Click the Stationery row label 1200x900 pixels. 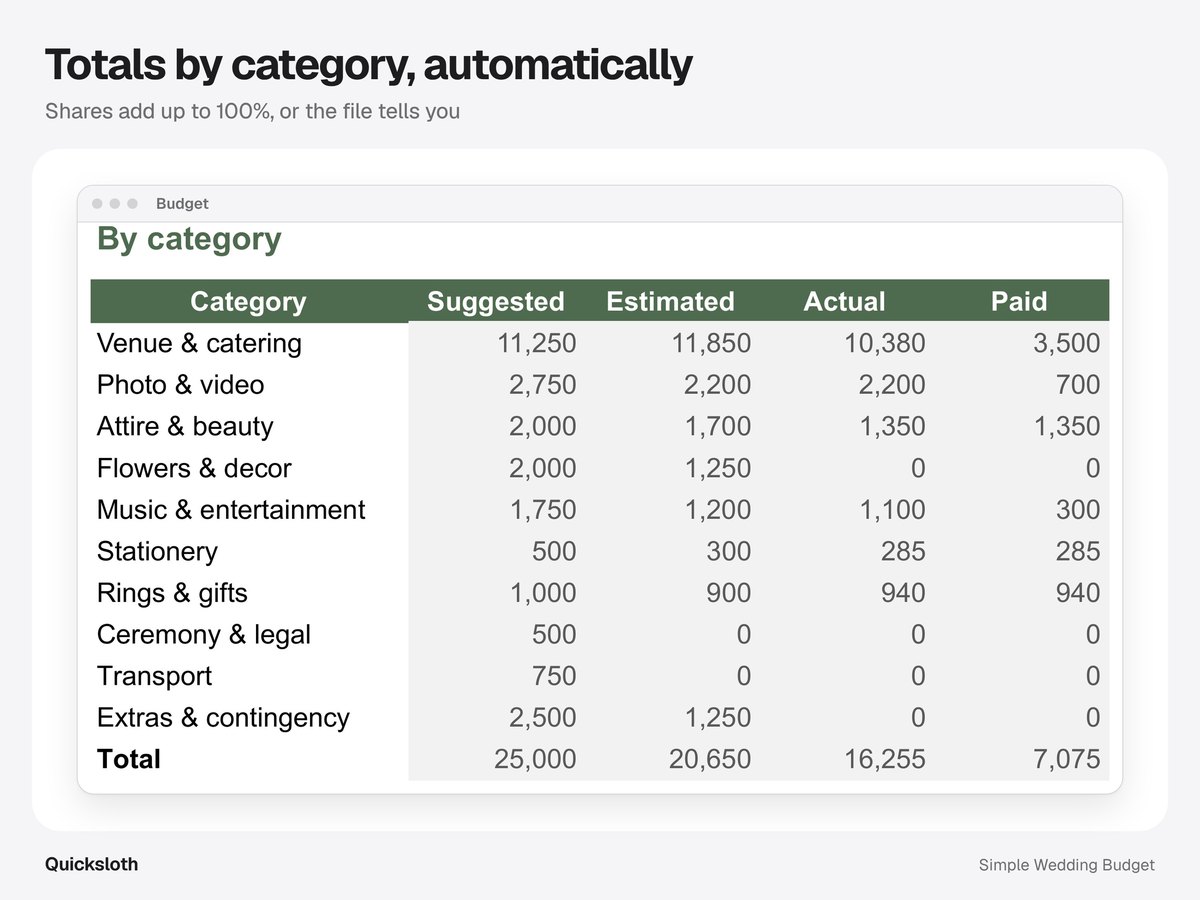157,552
